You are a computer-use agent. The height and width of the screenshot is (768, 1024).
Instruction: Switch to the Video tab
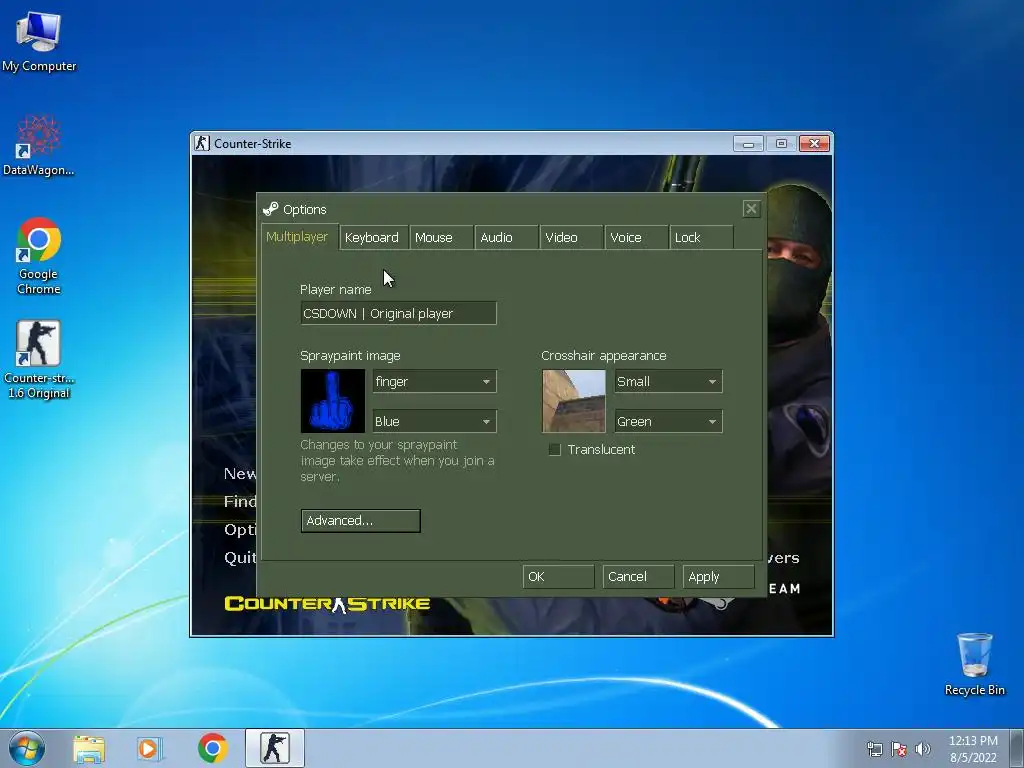(x=571, y=238)
